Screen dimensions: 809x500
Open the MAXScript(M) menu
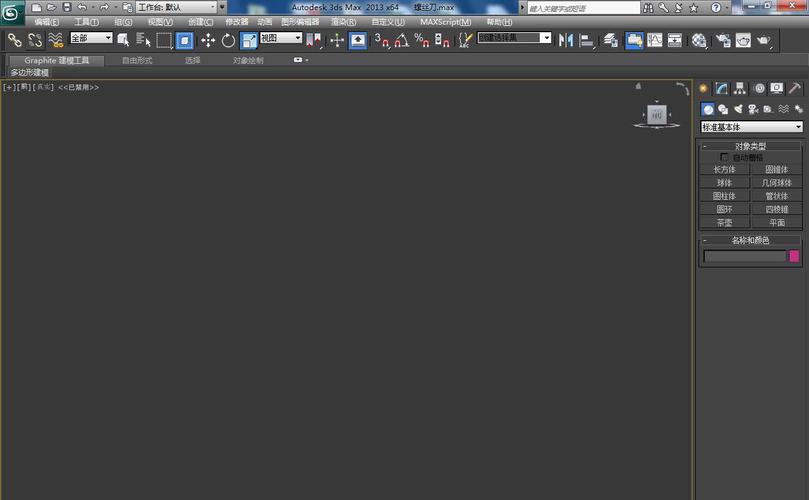click(445, 22)
